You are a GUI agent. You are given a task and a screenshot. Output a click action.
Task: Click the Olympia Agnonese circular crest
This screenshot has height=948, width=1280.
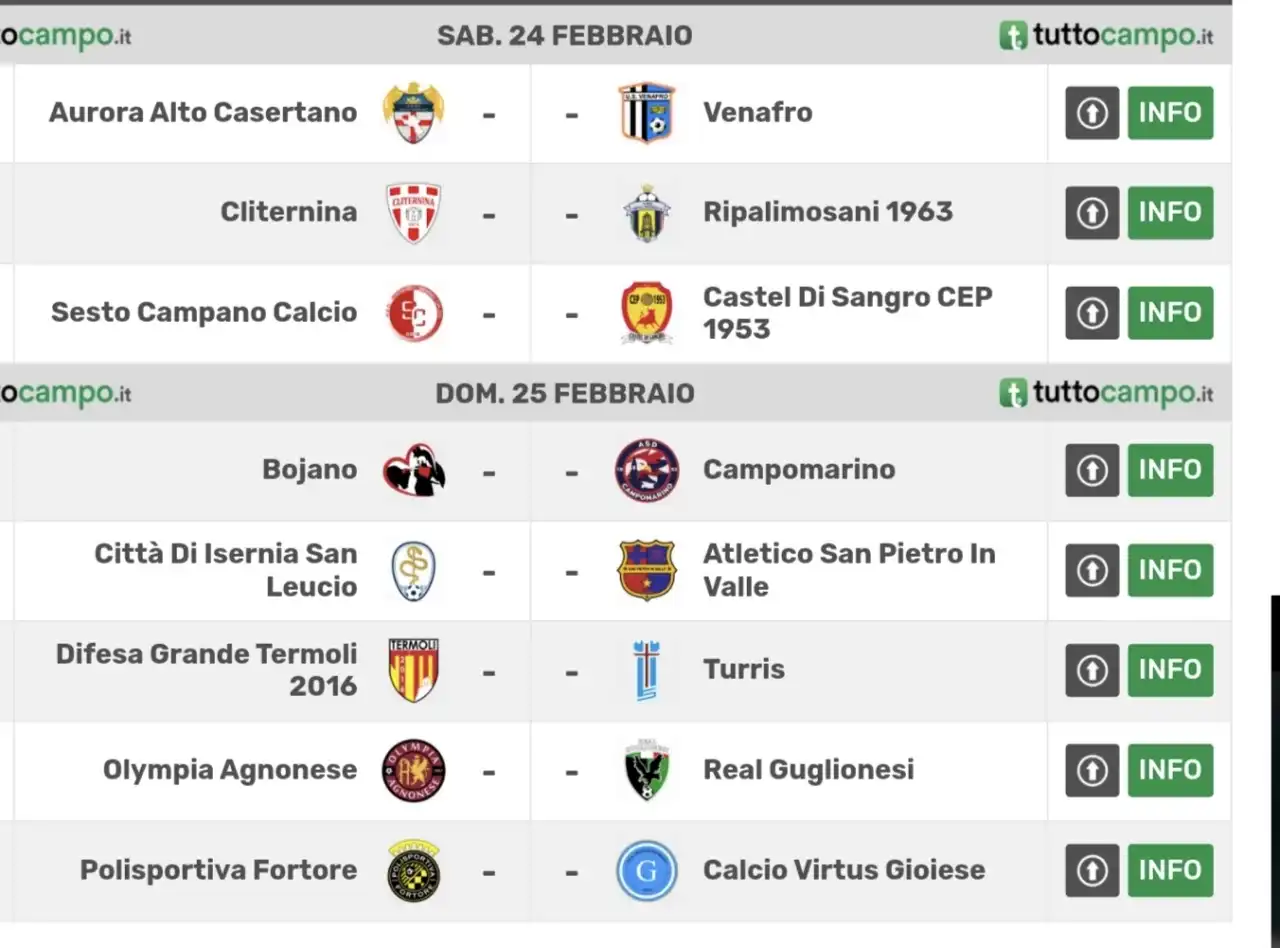coord(414,770)
